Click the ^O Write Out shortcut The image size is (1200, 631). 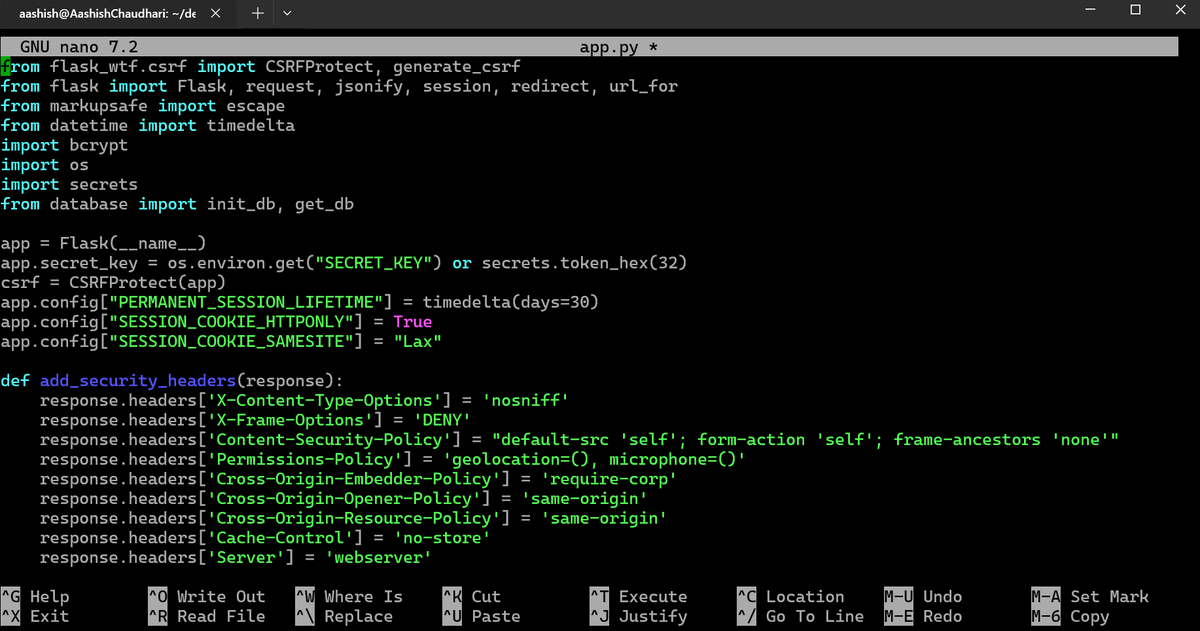pyautogui.click(x=207, y=597)
